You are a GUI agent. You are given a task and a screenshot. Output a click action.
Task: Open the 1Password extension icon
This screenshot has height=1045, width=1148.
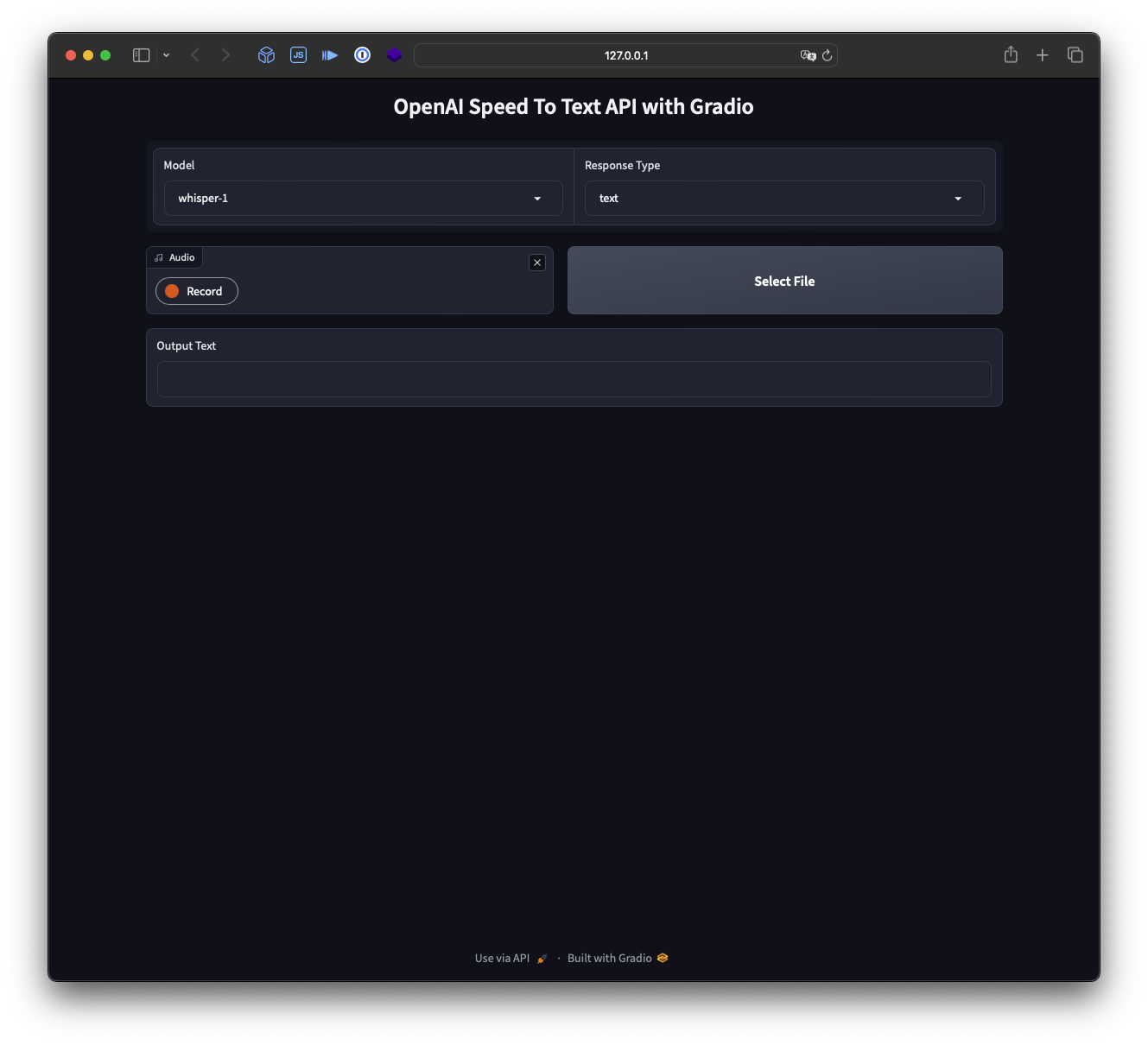363,55
